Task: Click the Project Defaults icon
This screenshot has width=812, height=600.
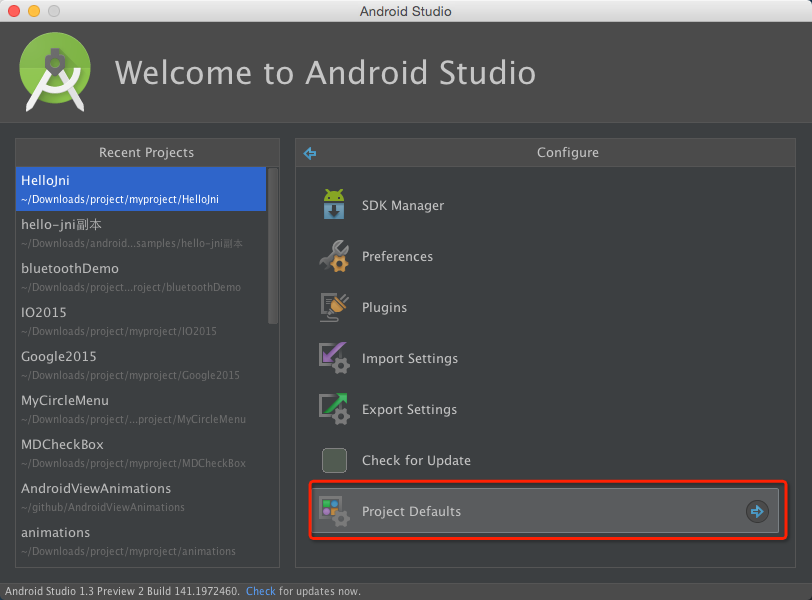Action: [334, 511]
